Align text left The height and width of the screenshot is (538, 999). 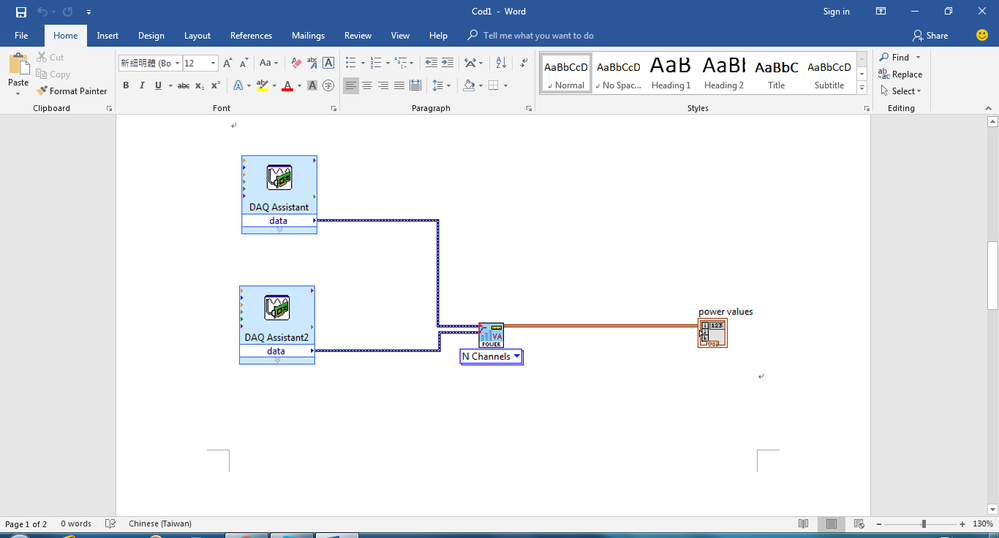(350, 85)
